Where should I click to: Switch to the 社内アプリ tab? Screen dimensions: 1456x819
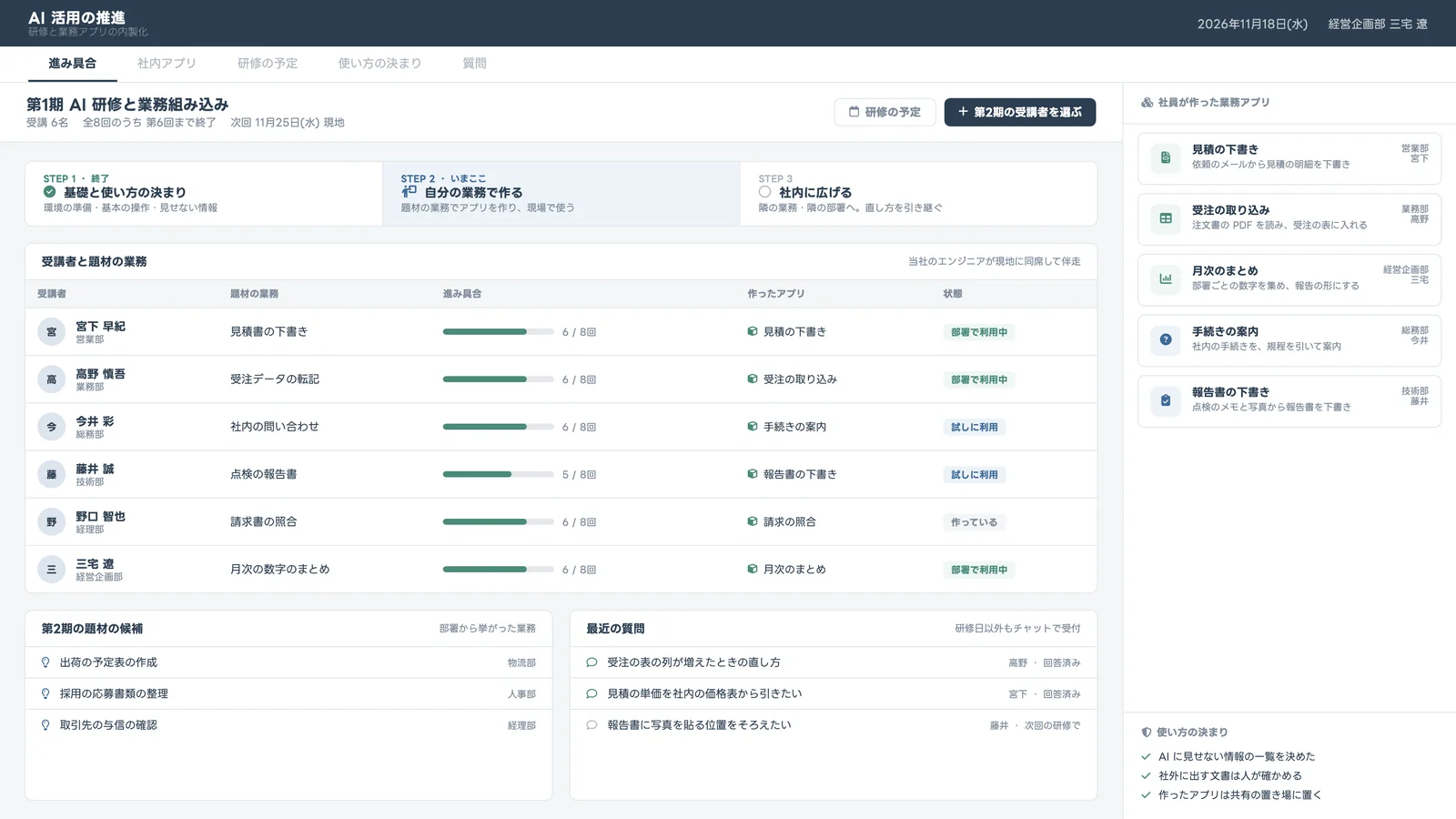pyautogui.click(x=167, y=64)
